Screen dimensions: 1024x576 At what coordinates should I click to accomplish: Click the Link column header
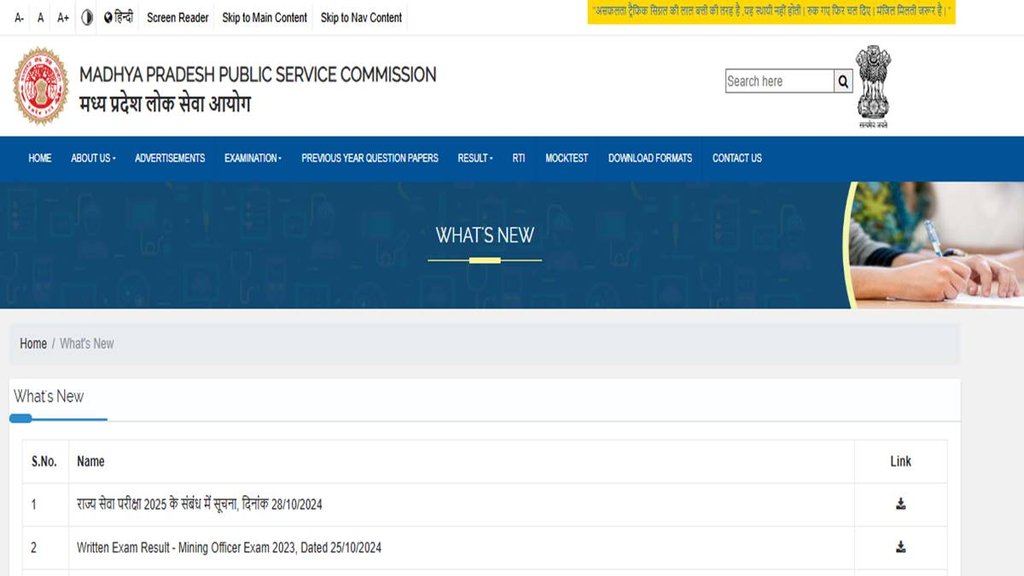pyautogui.click(x=901, y=461)
